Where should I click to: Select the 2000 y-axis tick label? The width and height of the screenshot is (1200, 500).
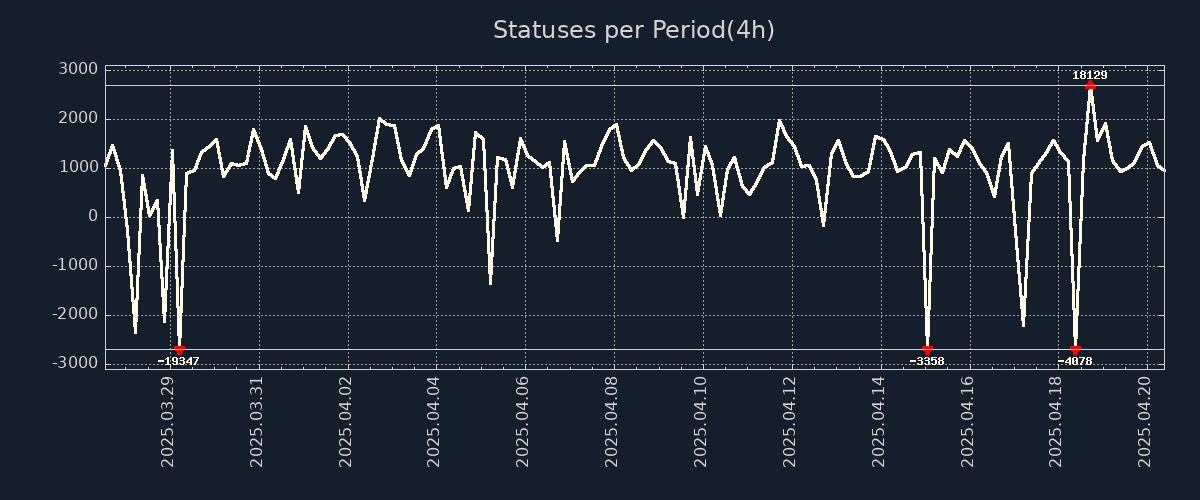click(x=78, y=118)
